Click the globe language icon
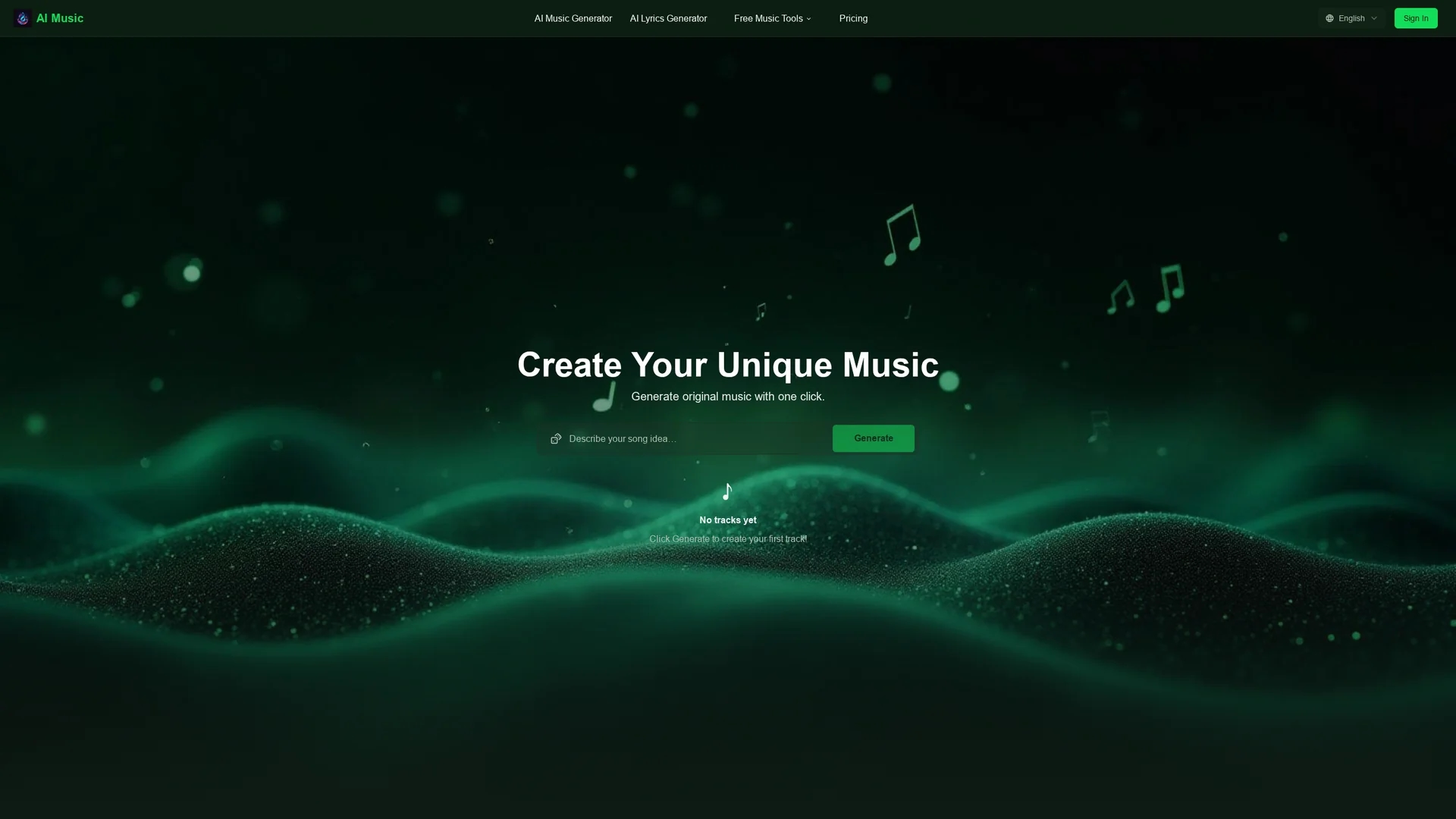This screenshot has height=819, width=1456. pos(1329,18)
